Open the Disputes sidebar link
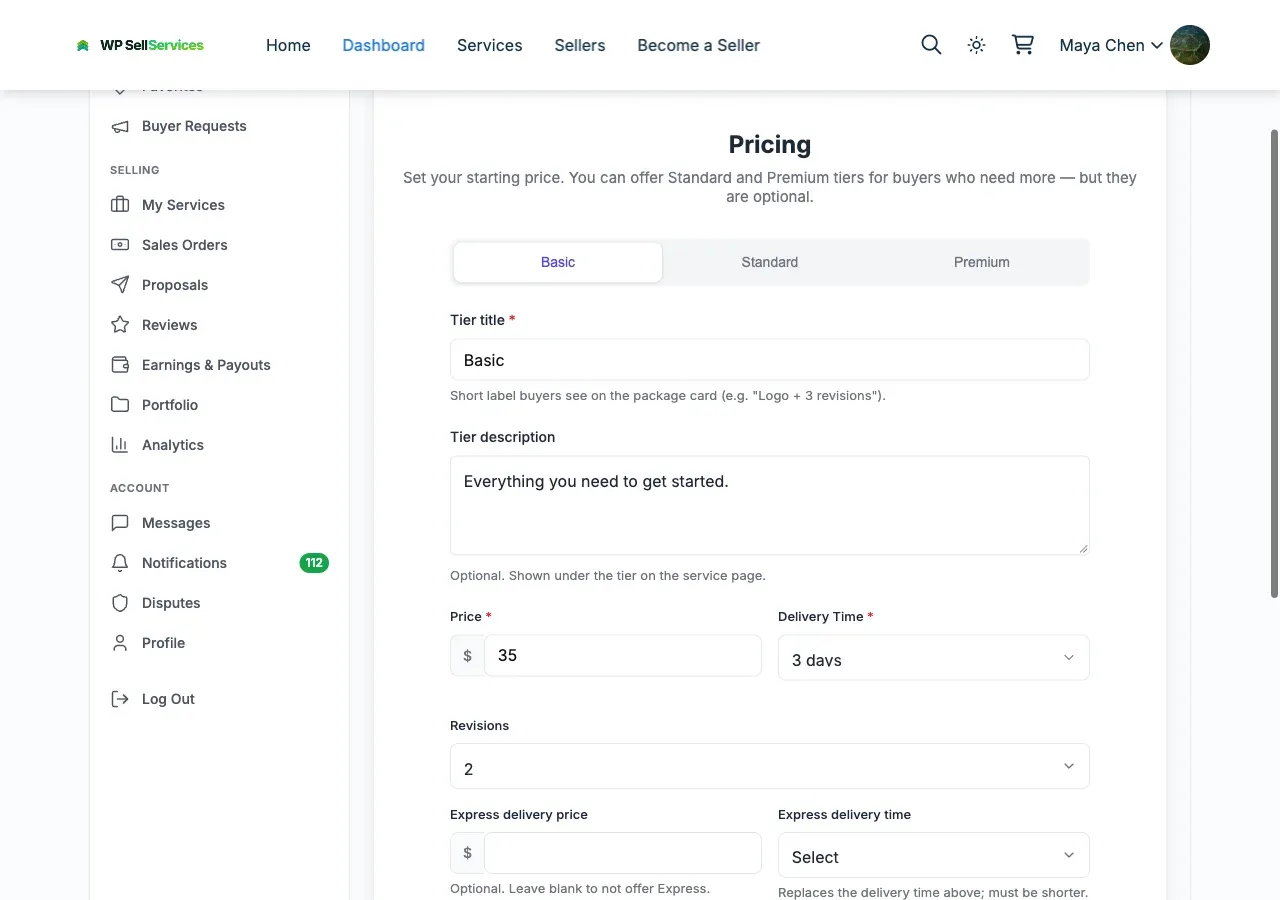1280x900 pixels. [x=219, y=603]
